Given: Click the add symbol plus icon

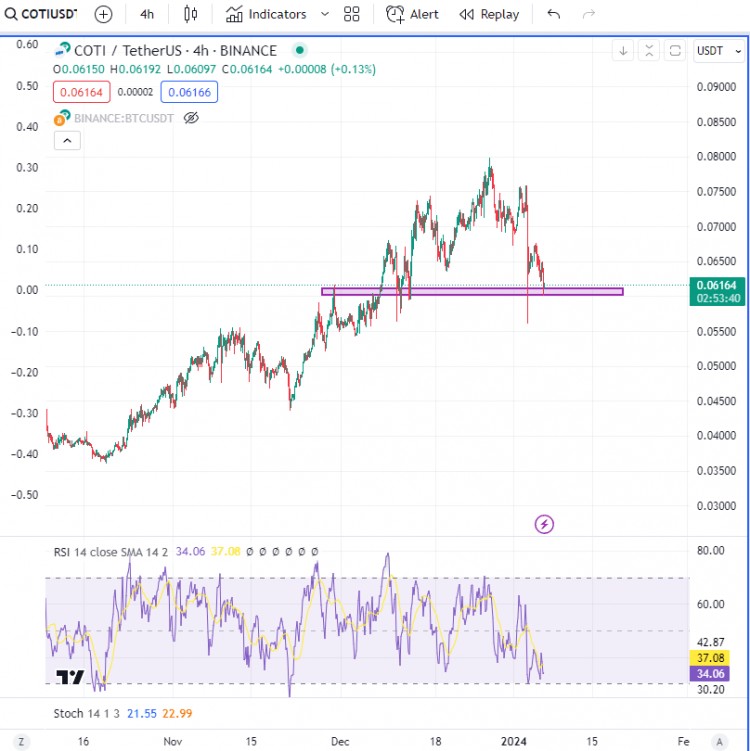Looking at the screenshot, I should pyautogui.click(x=104, y=15).
